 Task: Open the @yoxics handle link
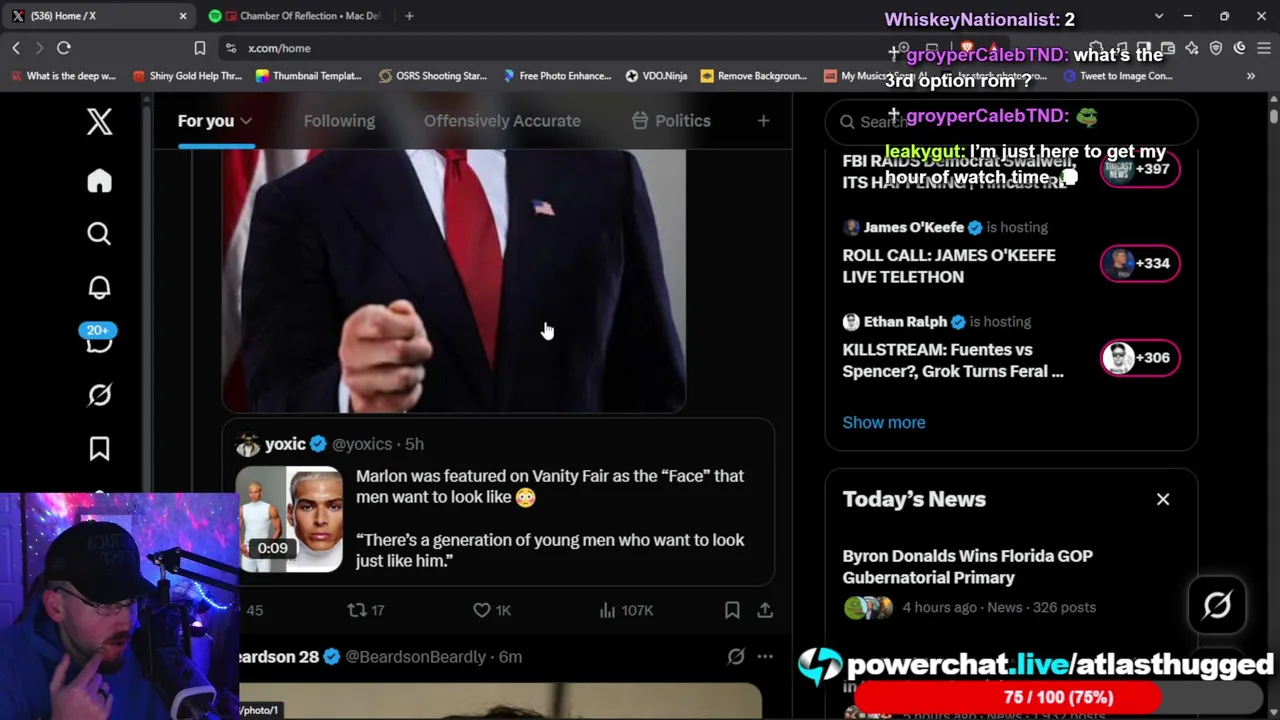coord(362,444)
